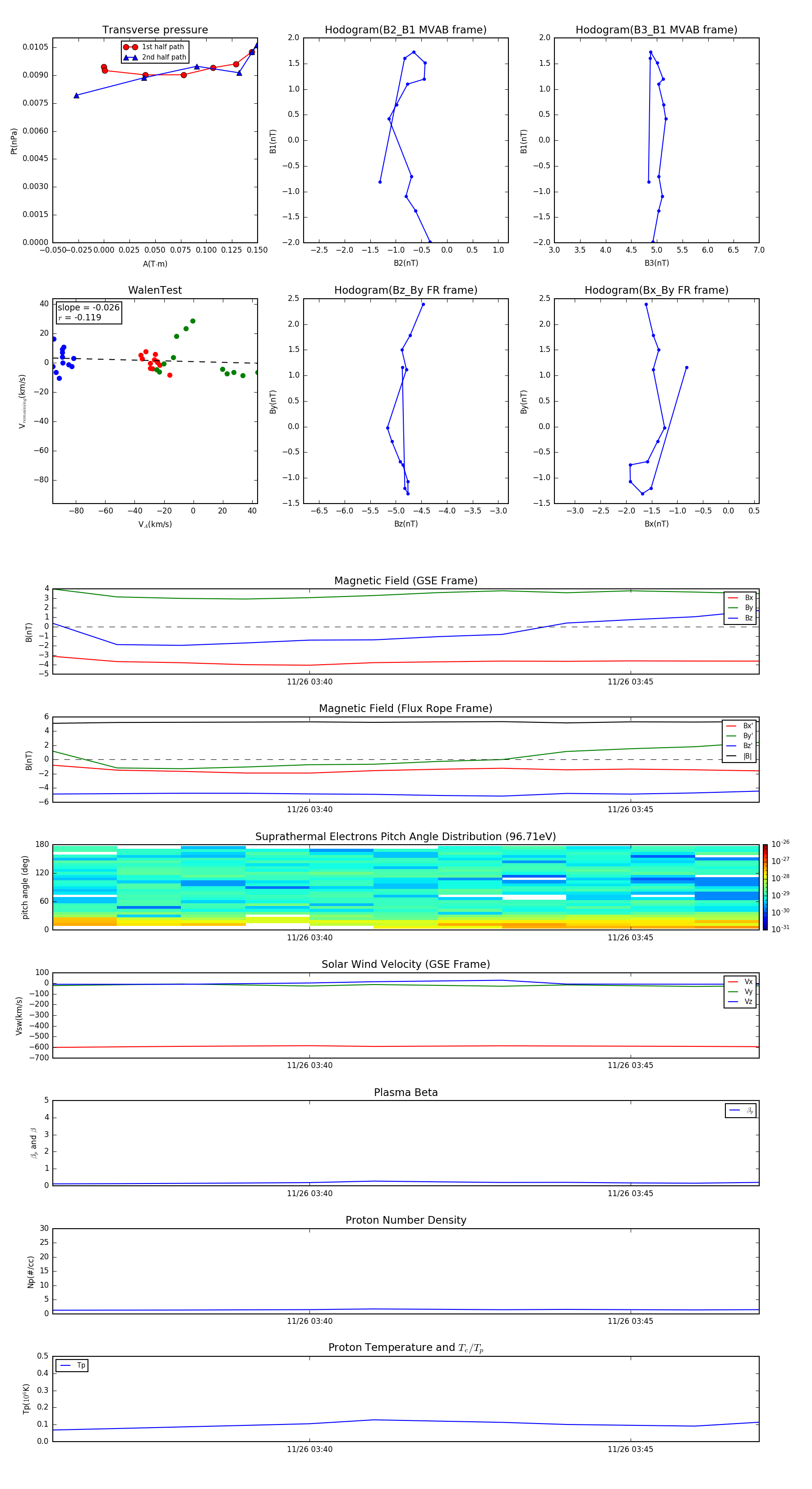Click the 'Bz' legend entry in GSE panel
812x1489 pixels.
[740, 618]
